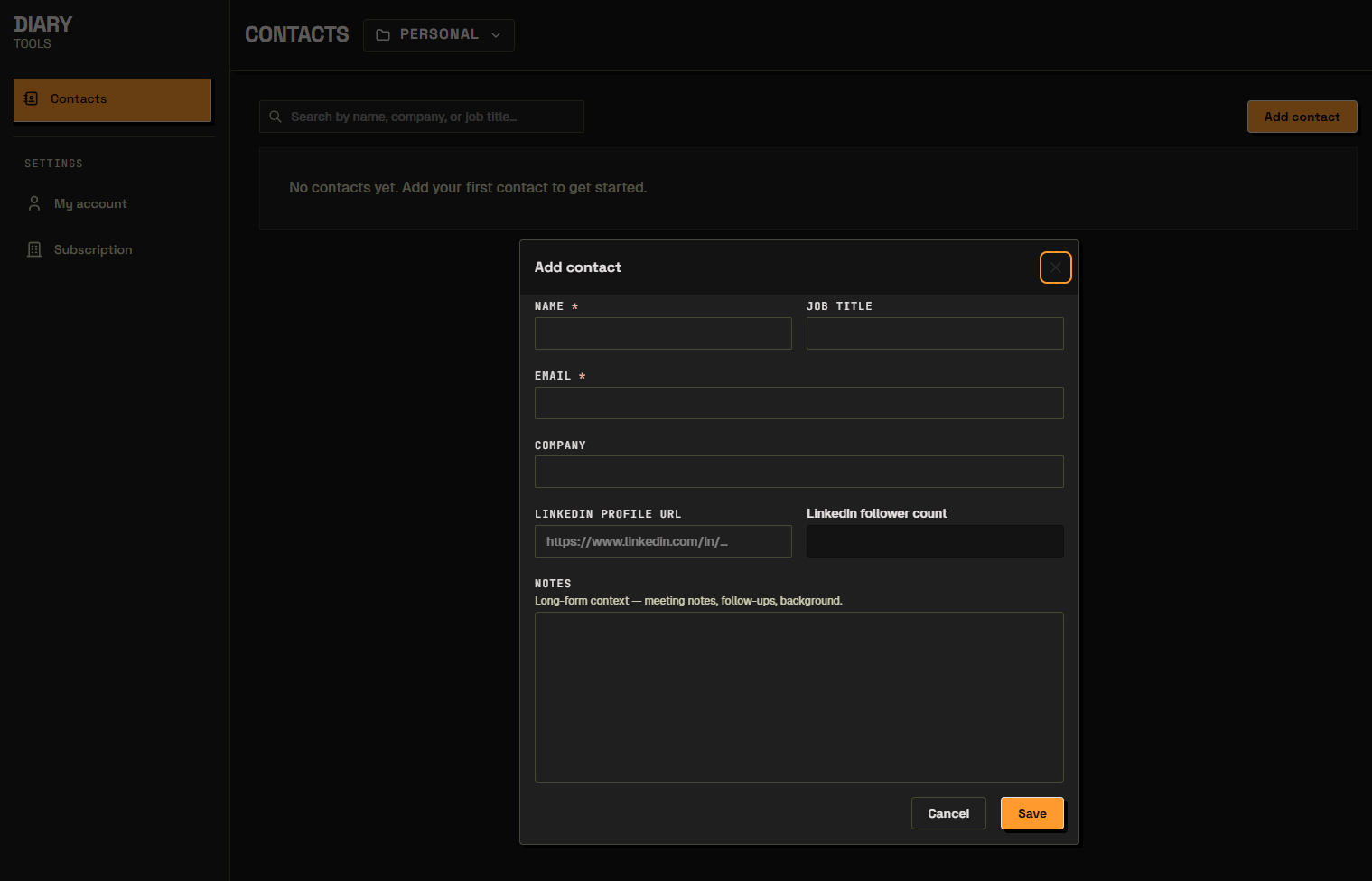
Task: Focus the Company input field
Action: pyautogui.click(x=798, y=472)
